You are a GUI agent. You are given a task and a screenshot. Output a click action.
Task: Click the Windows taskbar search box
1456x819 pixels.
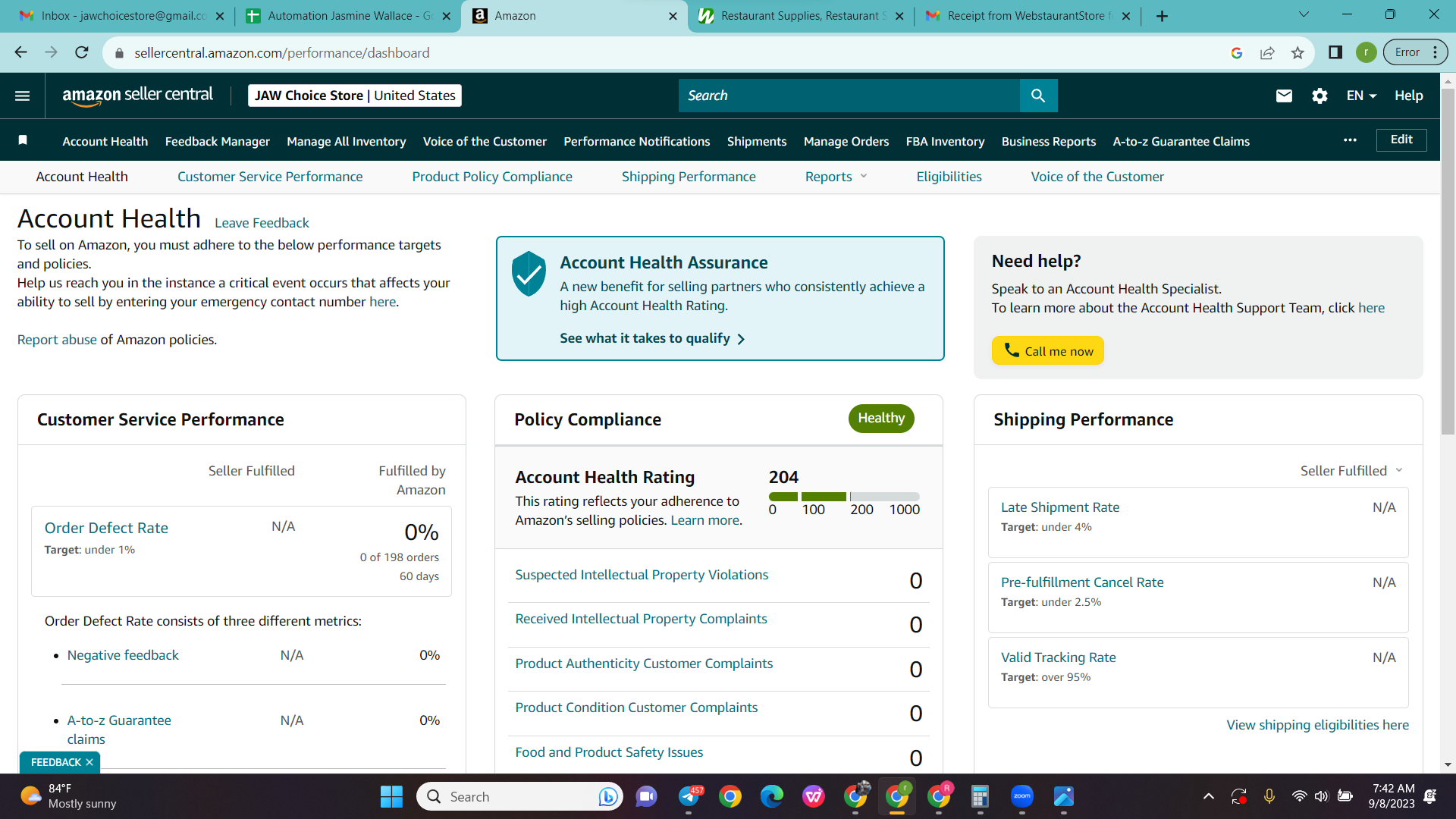point(519,796)
